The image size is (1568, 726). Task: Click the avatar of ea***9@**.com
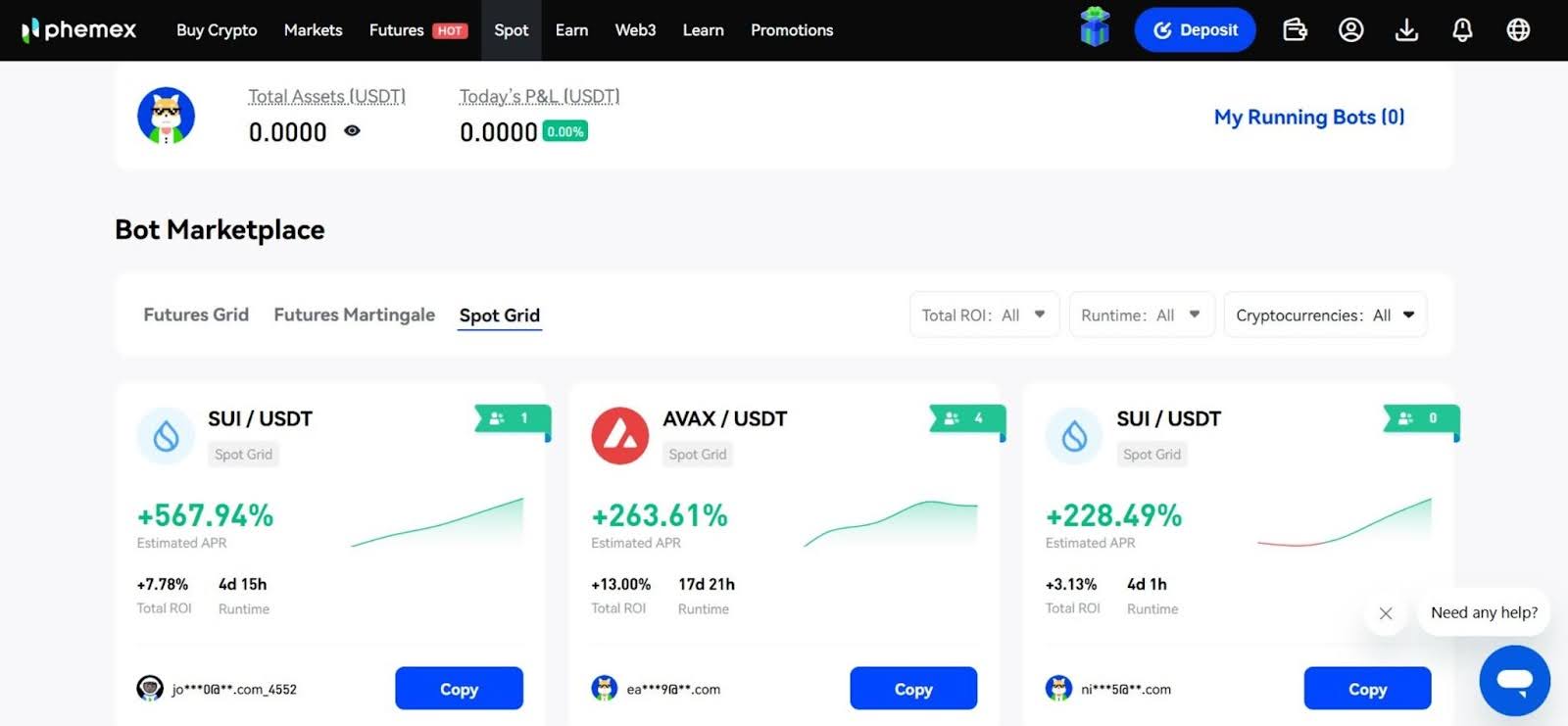coord(605,689)
